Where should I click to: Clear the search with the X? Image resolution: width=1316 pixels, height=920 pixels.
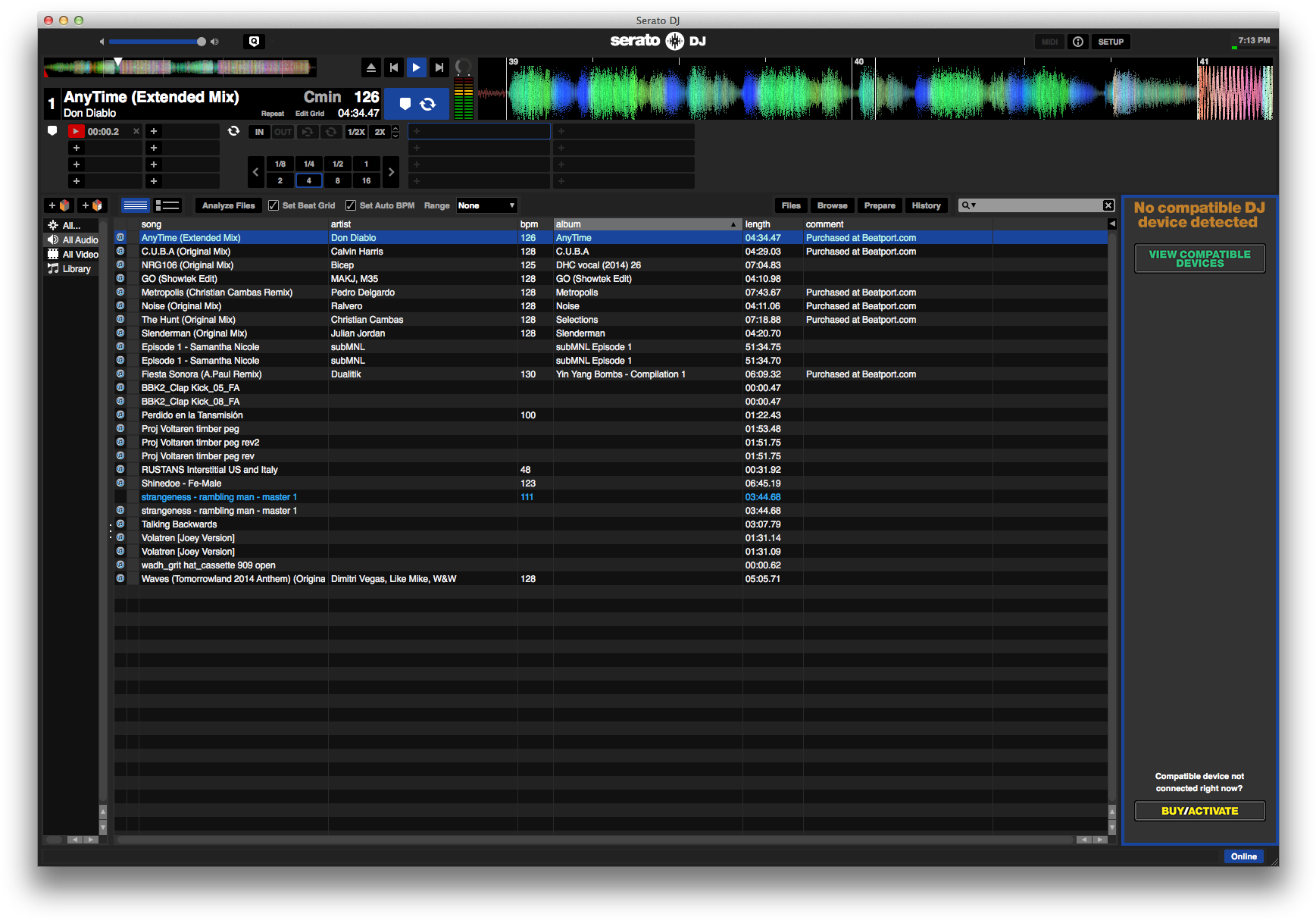[x=1108, y=205]
